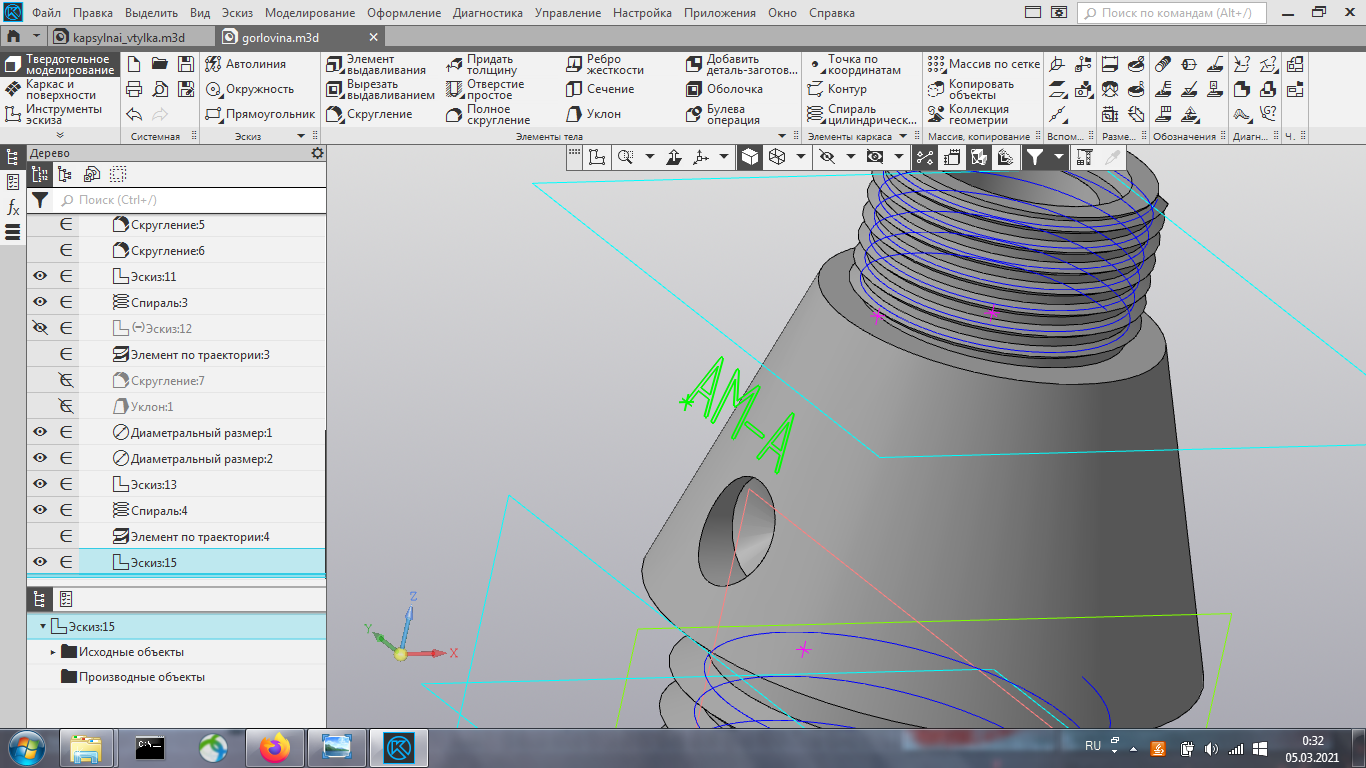
Task: Hide Эскиз:11 using its eye icon
Action: [40, 276]
